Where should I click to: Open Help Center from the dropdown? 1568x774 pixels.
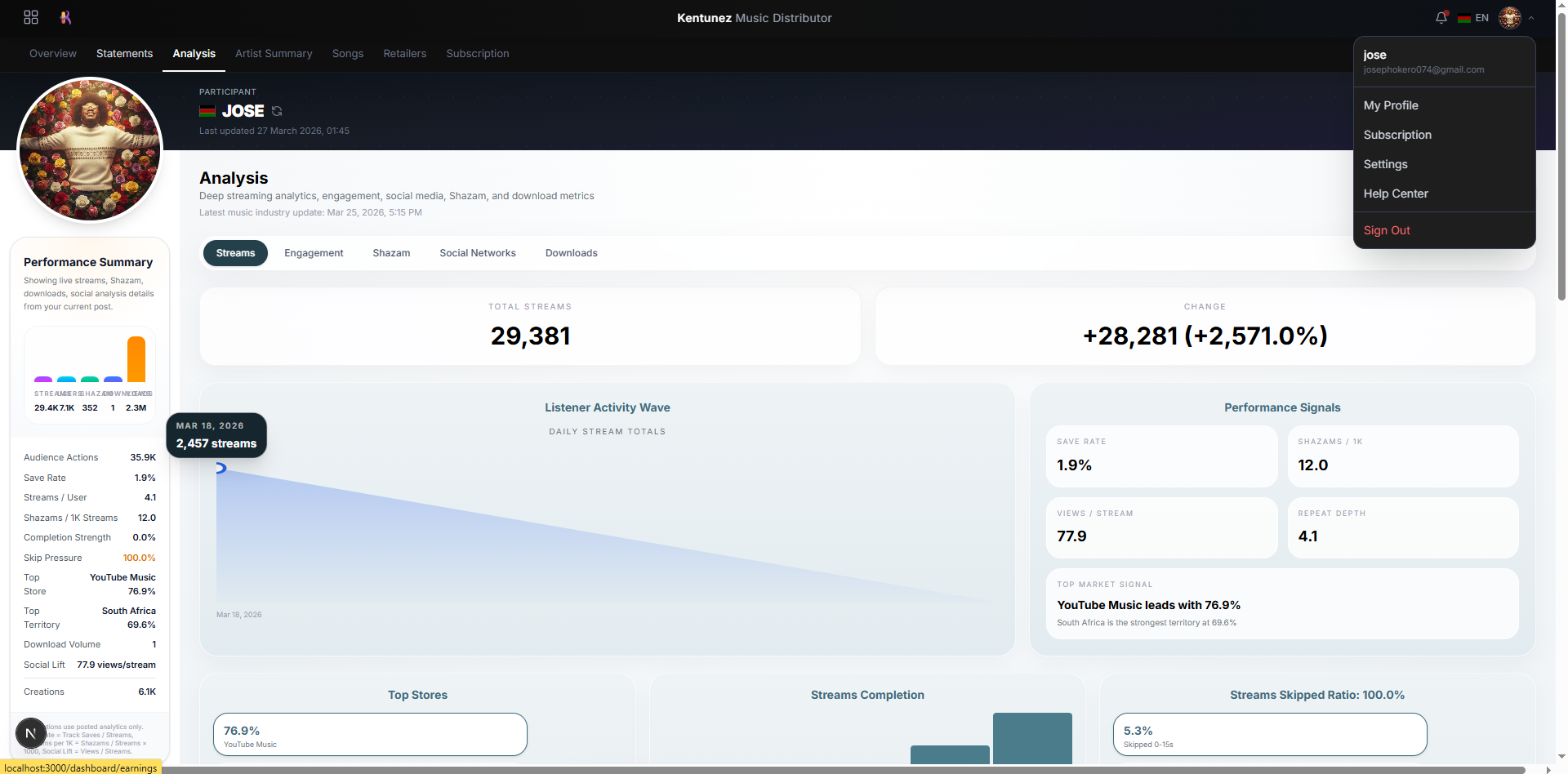(x=1396, y=193)
